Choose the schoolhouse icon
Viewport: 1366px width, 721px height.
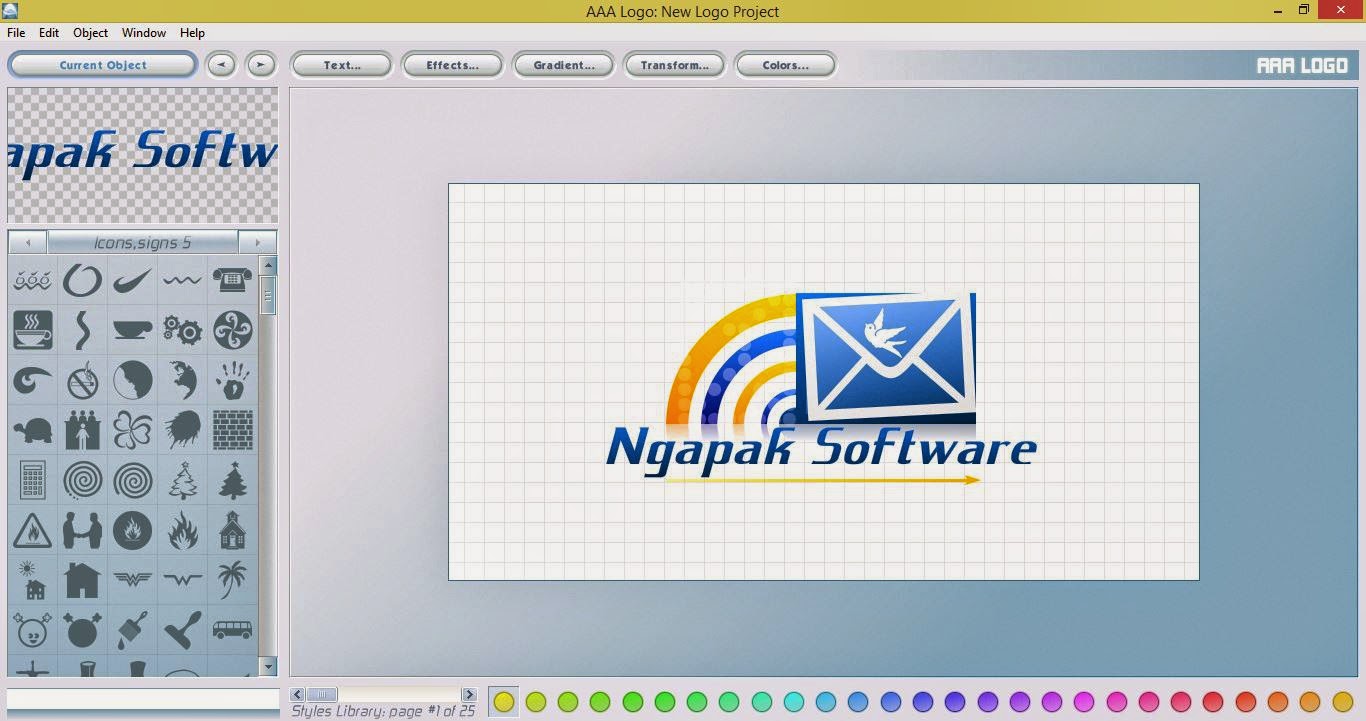click(x=232, y=530)
